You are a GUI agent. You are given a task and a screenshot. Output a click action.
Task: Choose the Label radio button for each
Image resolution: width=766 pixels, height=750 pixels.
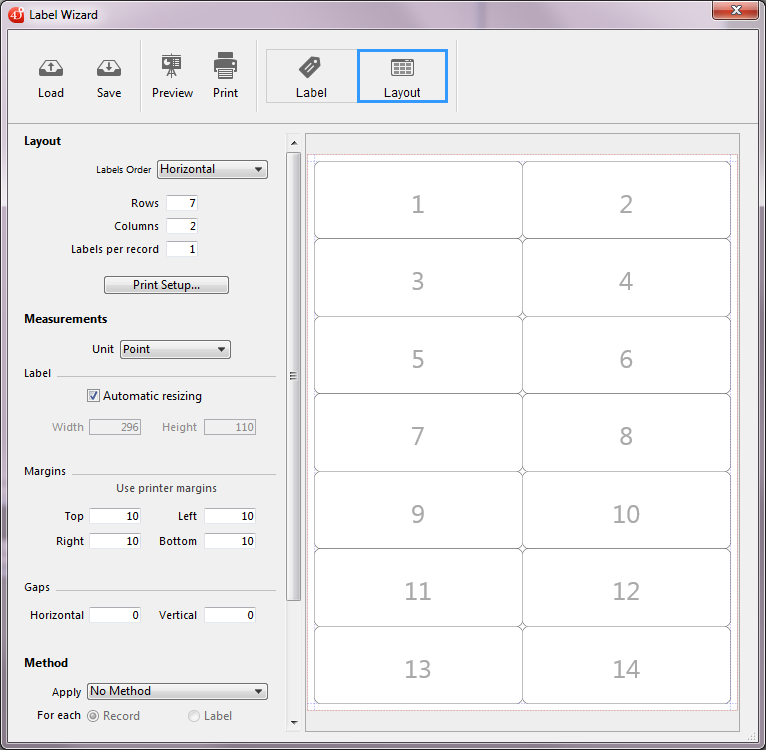coord(195,716)
